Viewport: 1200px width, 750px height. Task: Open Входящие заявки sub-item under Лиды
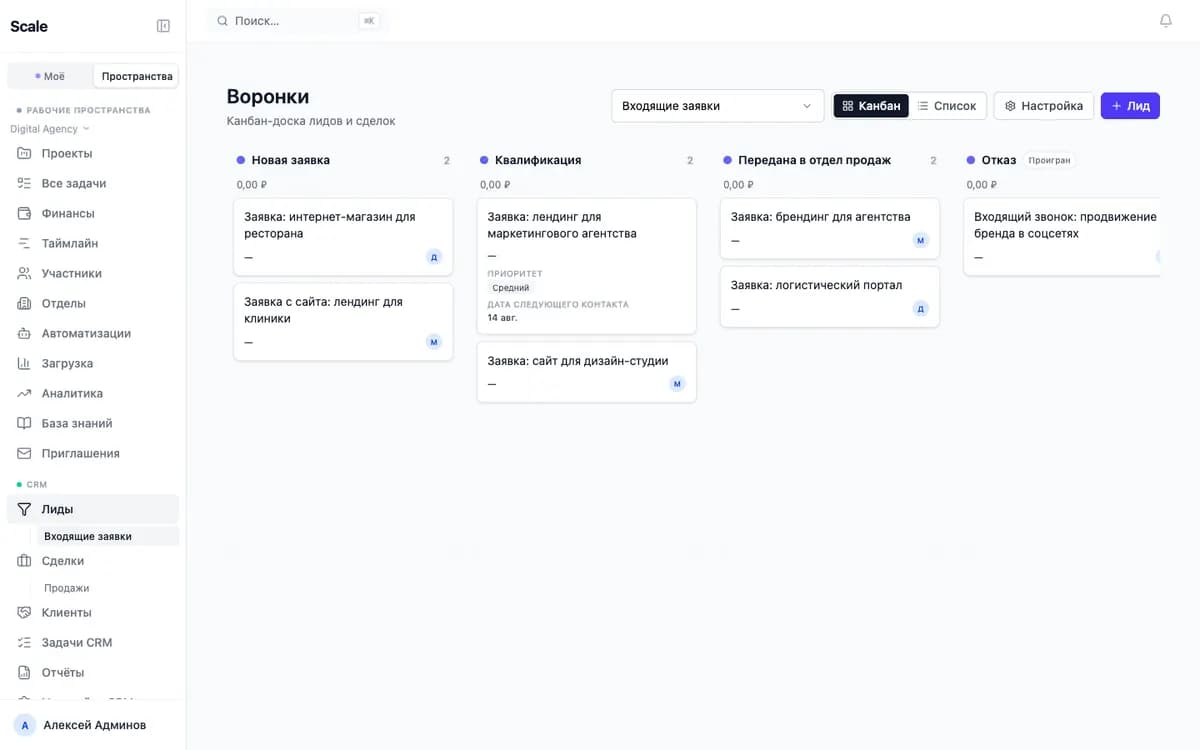(108, 536)
